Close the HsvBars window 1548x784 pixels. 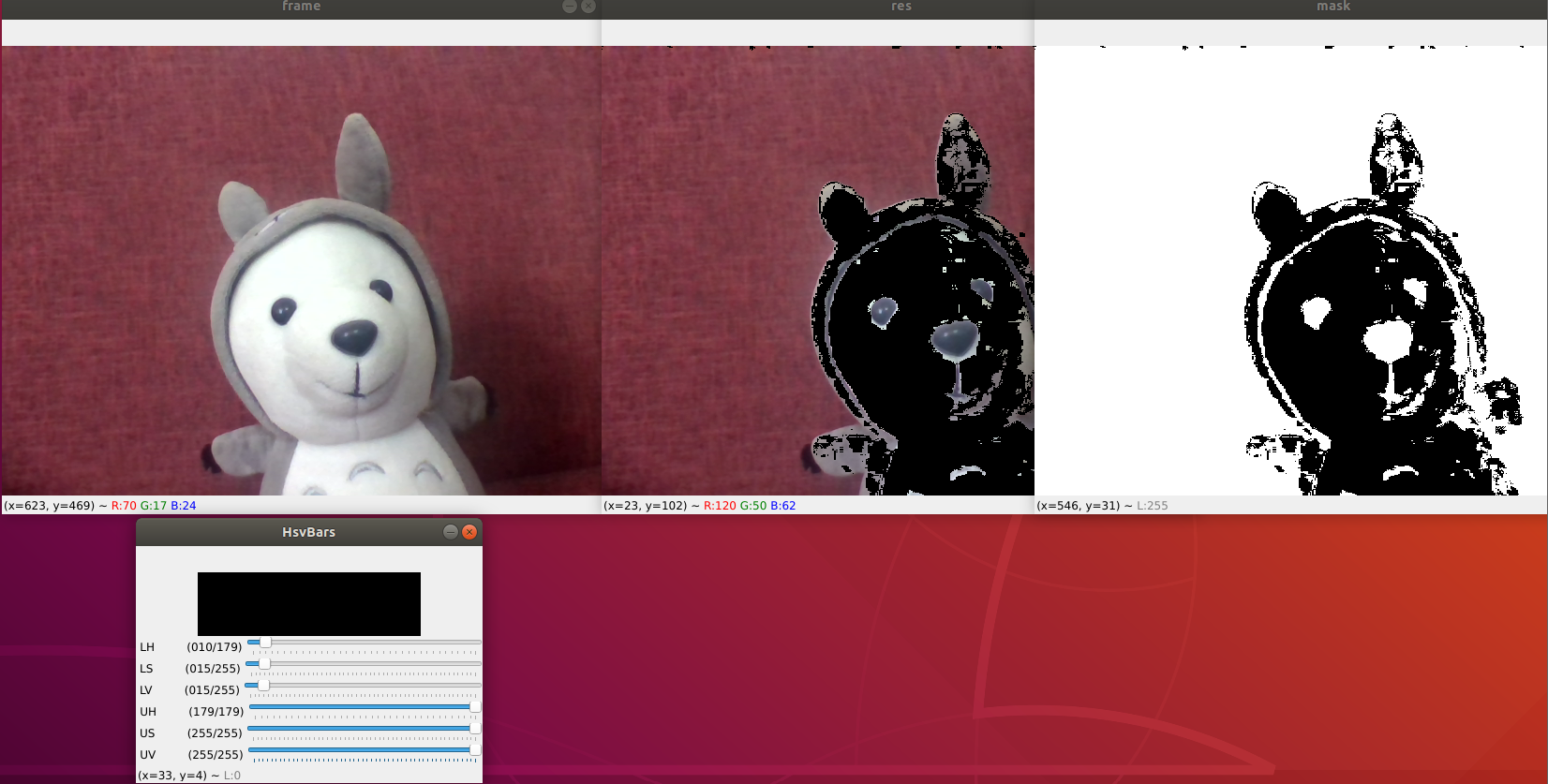(469, 532)
